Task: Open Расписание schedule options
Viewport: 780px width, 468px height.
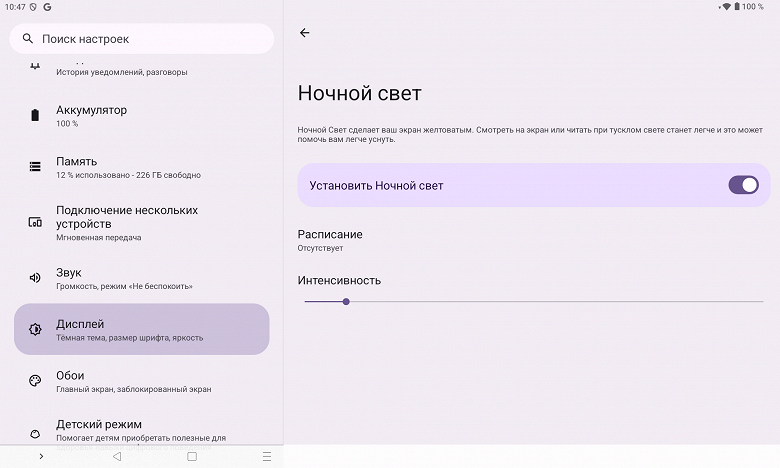Action: tap(330, 240)
